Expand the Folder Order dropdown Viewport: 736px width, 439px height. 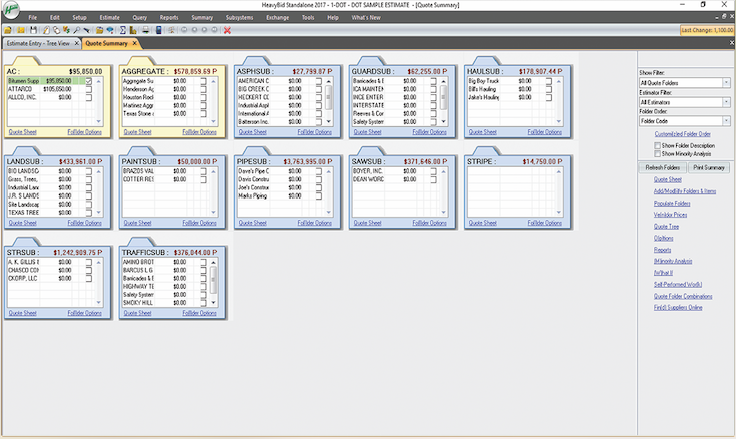[x=726, y=120]
